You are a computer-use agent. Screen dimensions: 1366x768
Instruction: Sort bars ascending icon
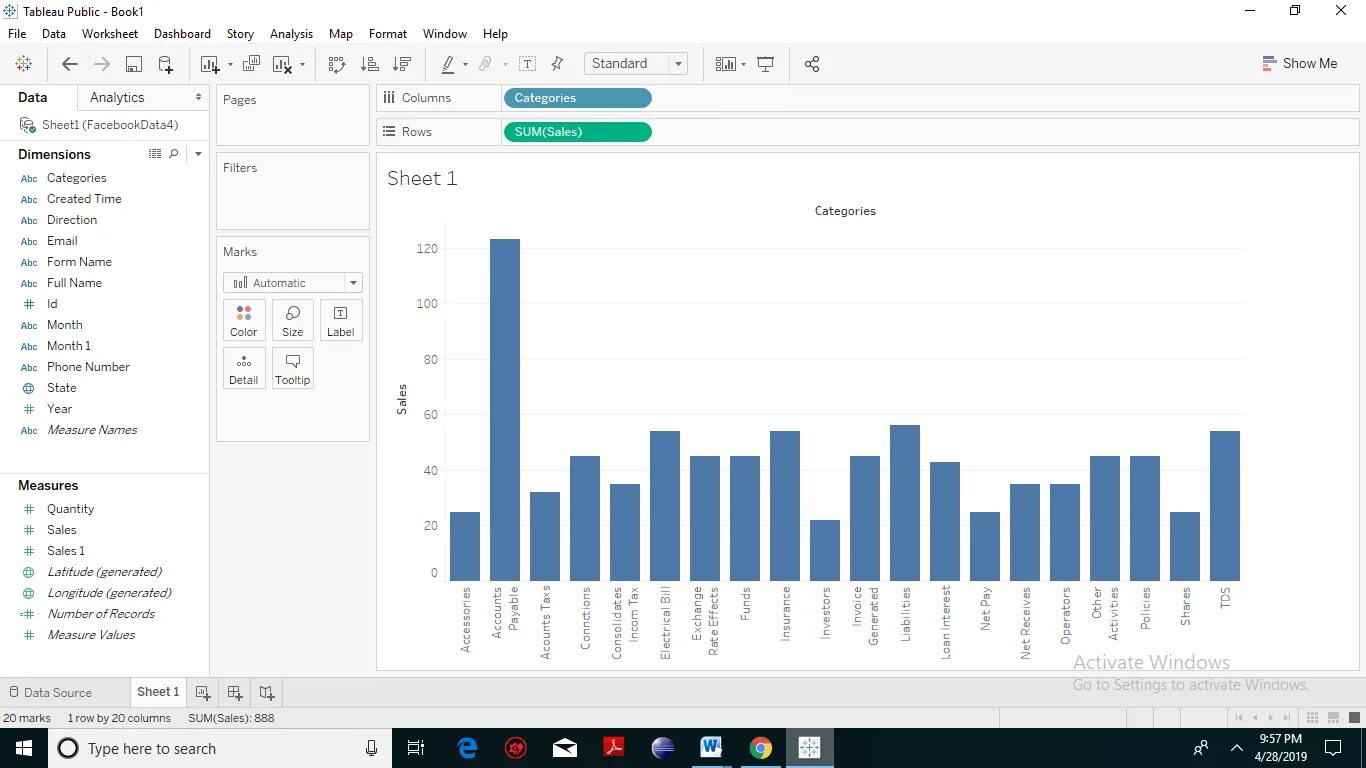(x=369, y=64)
